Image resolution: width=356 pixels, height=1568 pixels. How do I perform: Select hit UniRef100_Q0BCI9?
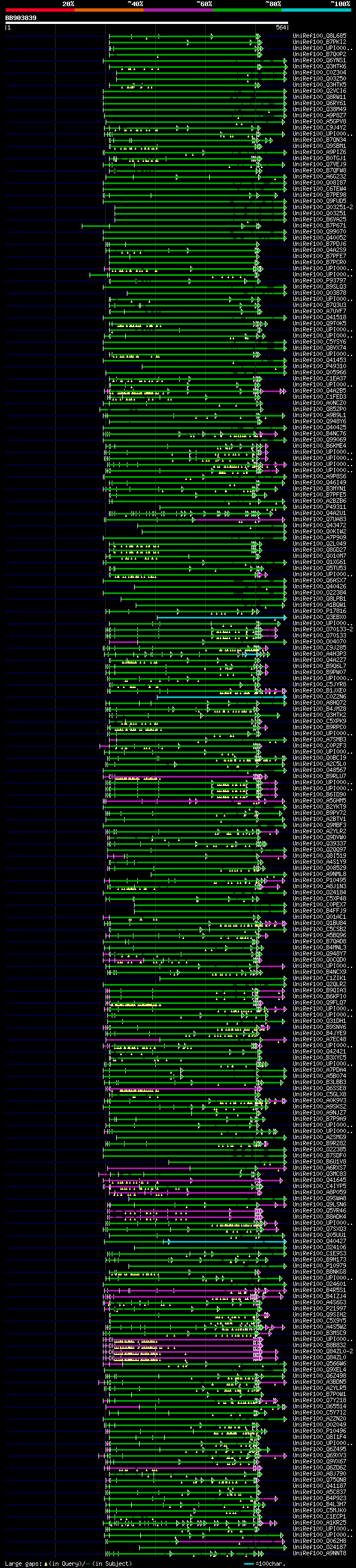[x=319, y=758]
